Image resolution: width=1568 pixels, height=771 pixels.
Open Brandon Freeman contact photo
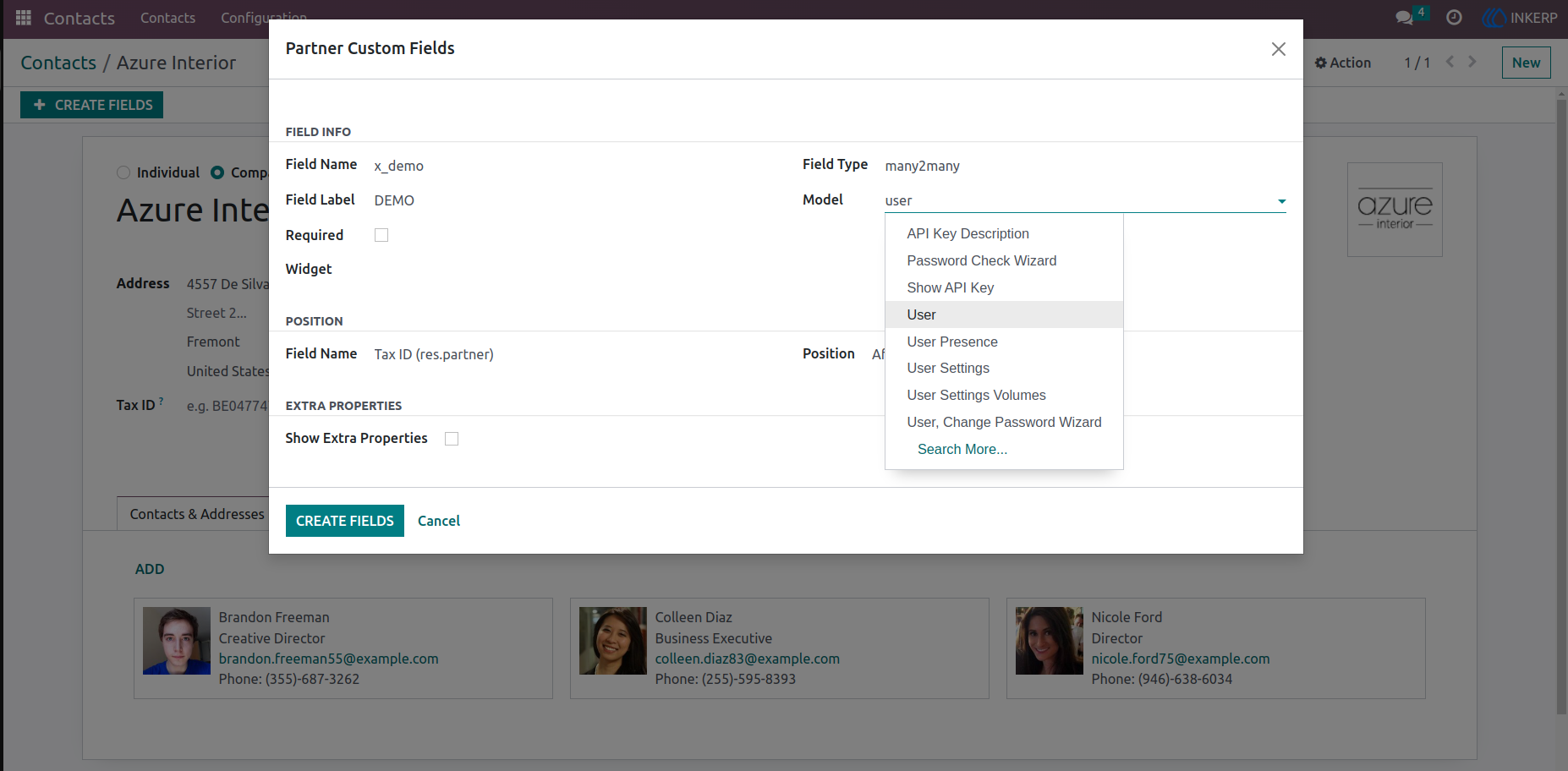[177, 641]
